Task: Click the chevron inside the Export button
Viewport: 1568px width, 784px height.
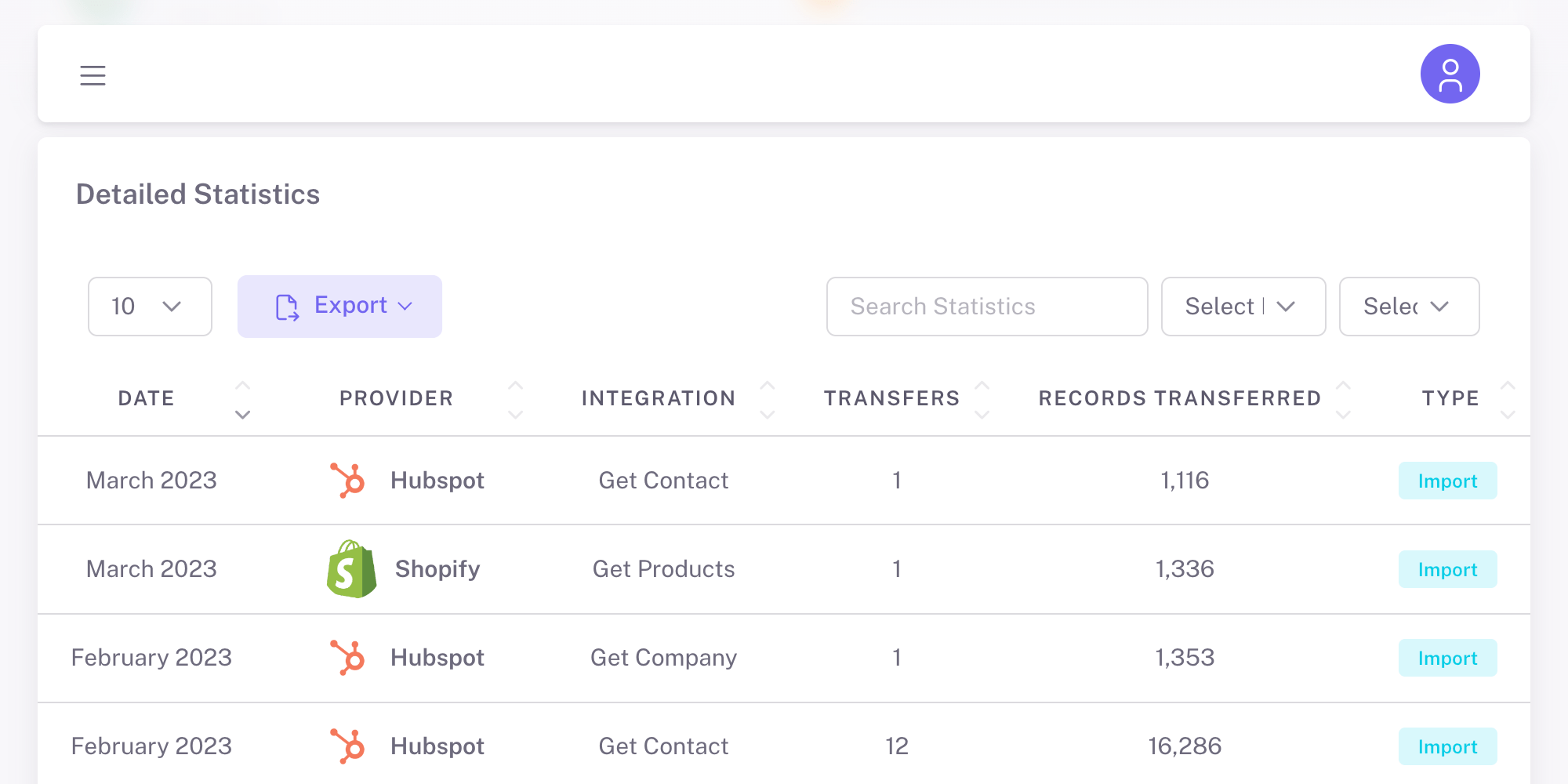Action: 405,307
